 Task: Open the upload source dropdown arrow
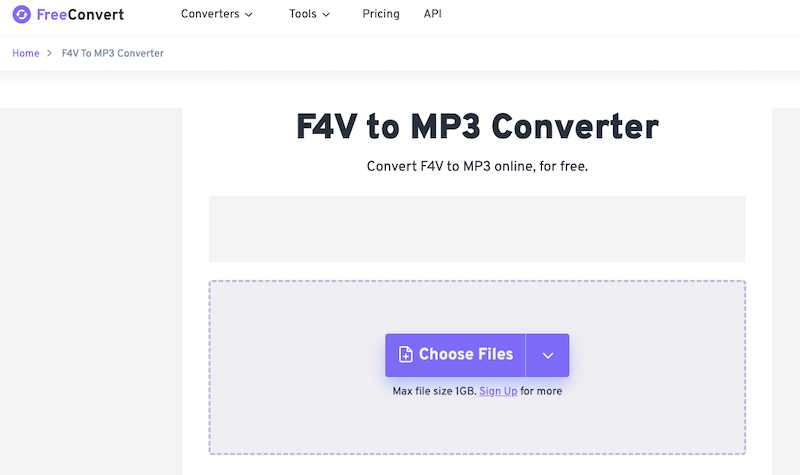pyautogui.click(x=547, y=355)
